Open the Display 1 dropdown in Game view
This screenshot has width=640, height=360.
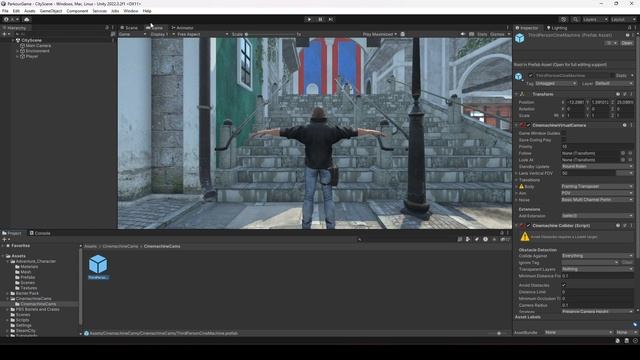tap(162, 34)
